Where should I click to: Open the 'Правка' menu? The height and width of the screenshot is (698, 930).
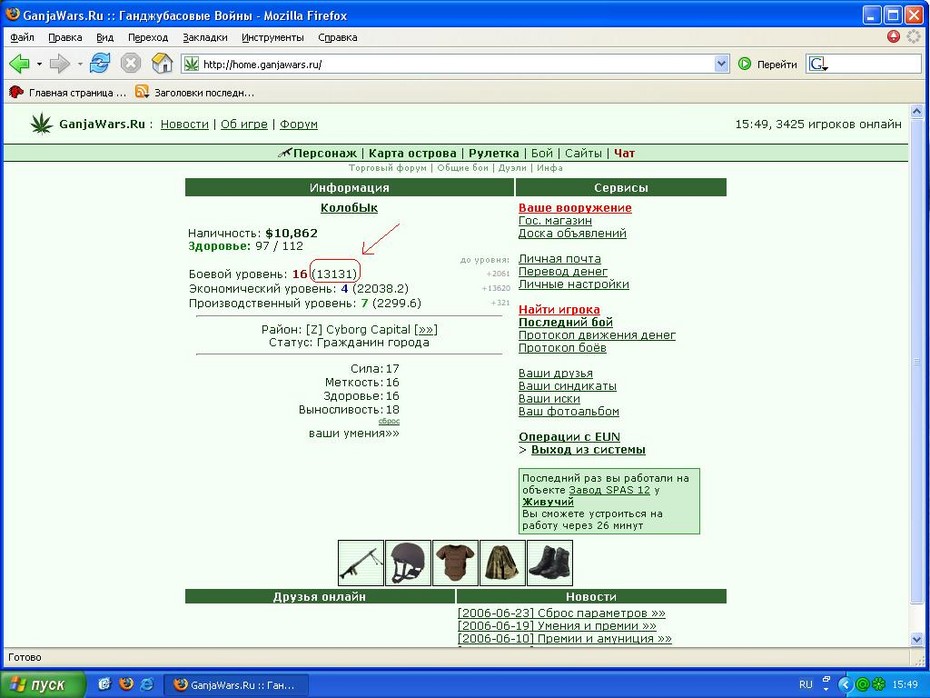tap(65, 37)
